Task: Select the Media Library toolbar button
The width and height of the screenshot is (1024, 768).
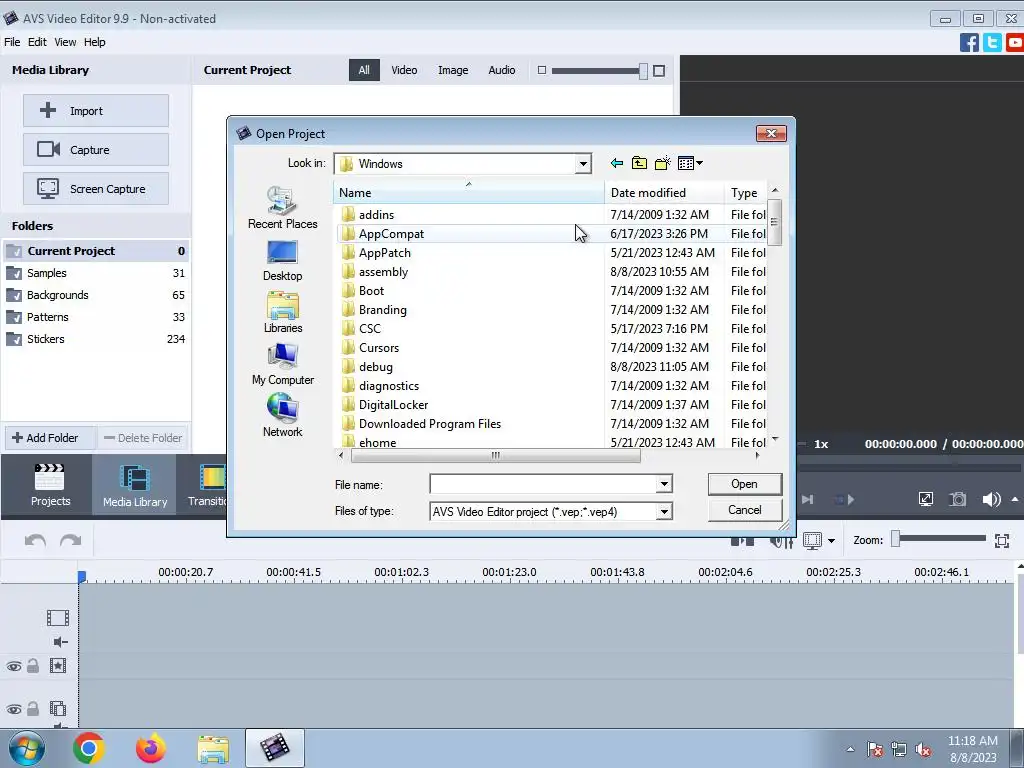Action: pyautogui.click(x=135, y=485)
